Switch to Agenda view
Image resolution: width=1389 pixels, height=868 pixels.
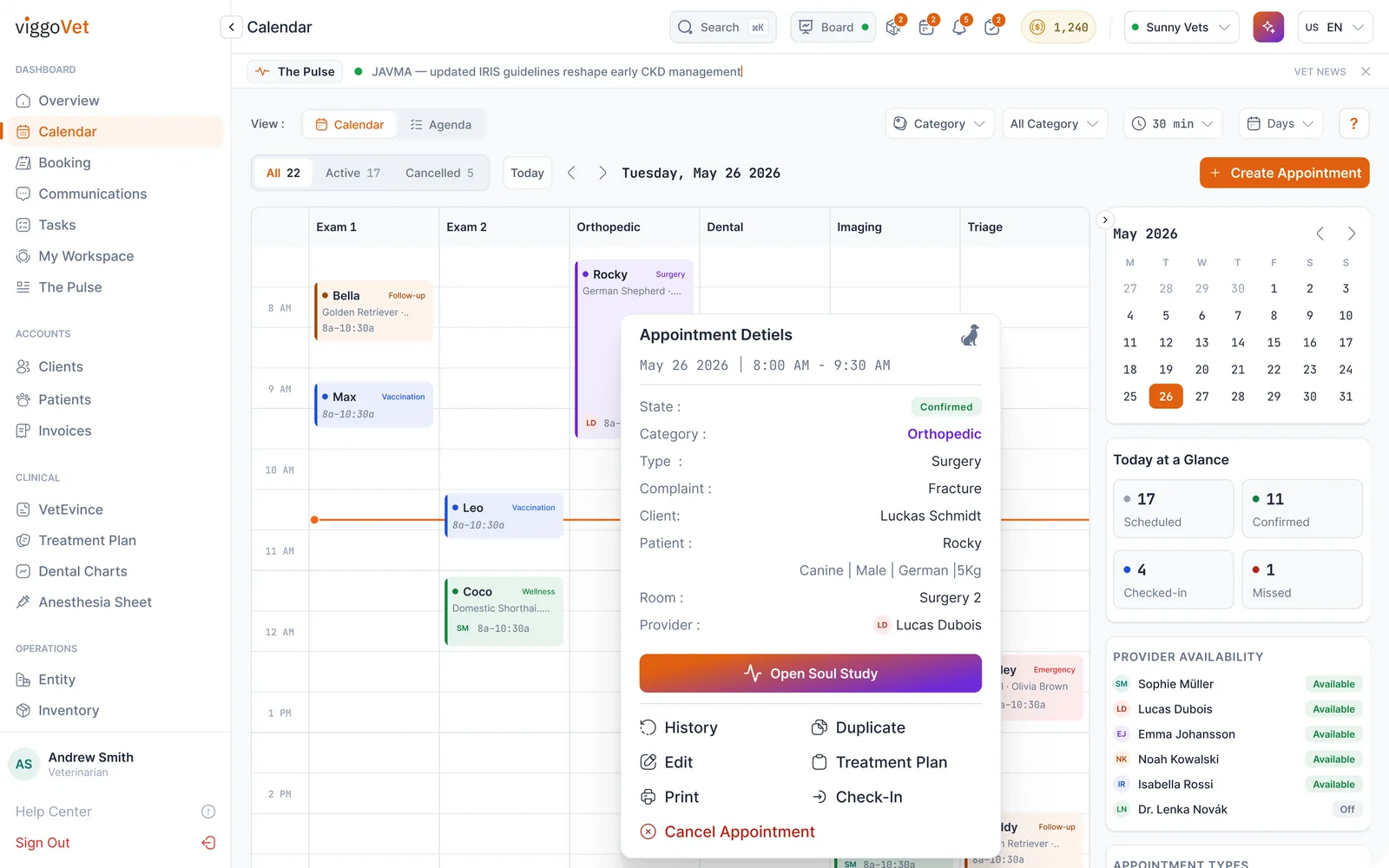441,124
